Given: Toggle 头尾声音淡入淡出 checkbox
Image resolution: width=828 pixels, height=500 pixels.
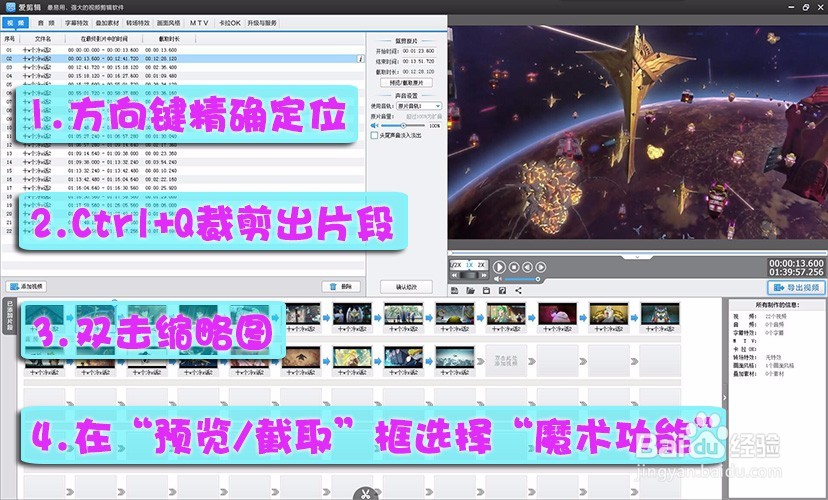Looking at the screenshot, I should (374, 136).
